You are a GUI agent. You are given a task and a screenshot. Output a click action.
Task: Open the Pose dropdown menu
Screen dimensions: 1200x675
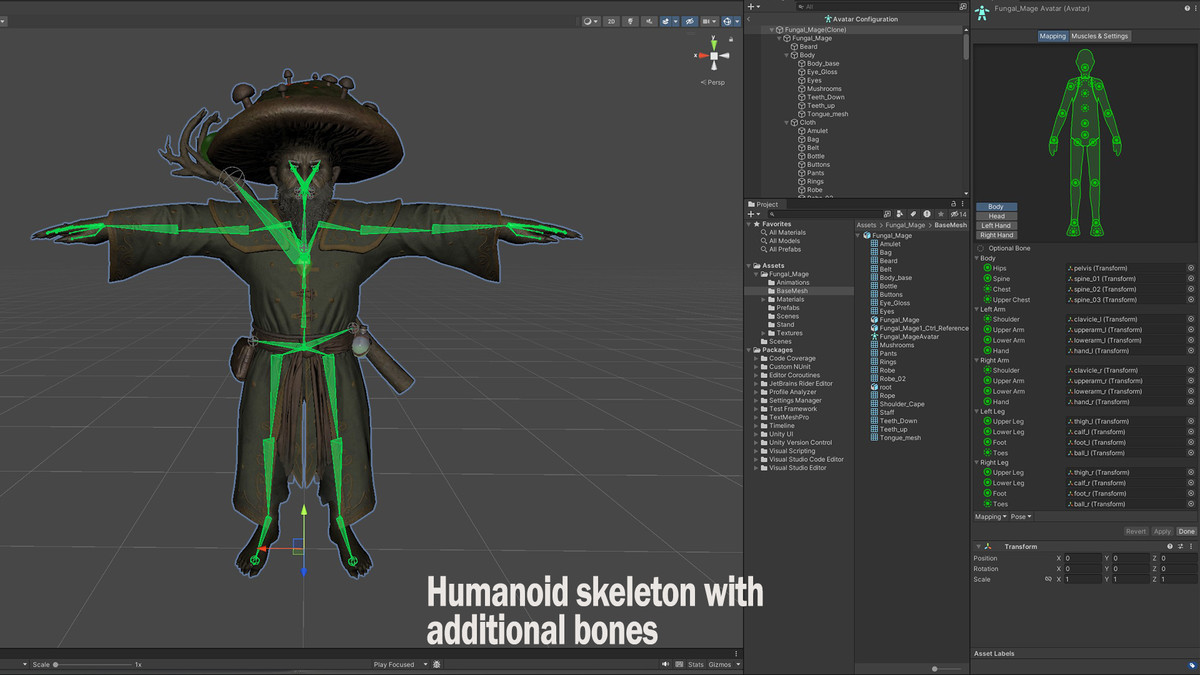click(1021, 517)
